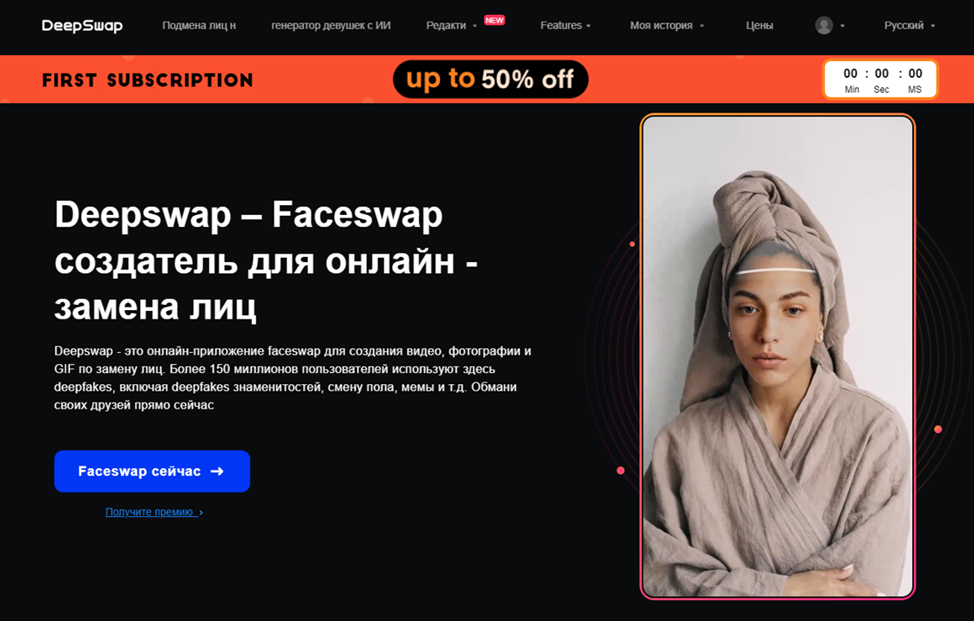The height and width of the screenshot is (621, 974).
Task: Click the up to 50% off badge
Action: pyautogui.click(x=490, y=79)
